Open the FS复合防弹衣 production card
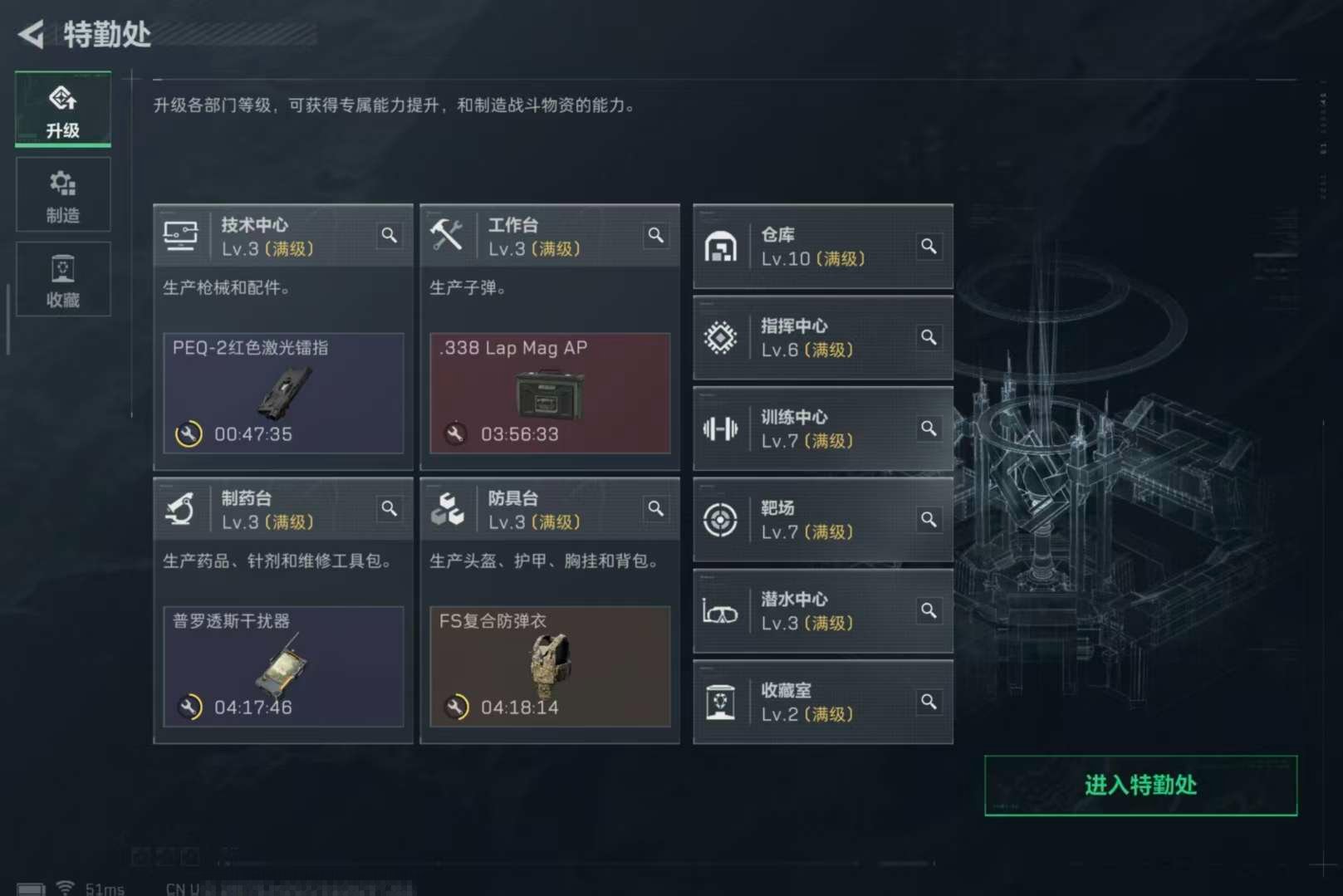1343x896 pixels. coord(550,667)
